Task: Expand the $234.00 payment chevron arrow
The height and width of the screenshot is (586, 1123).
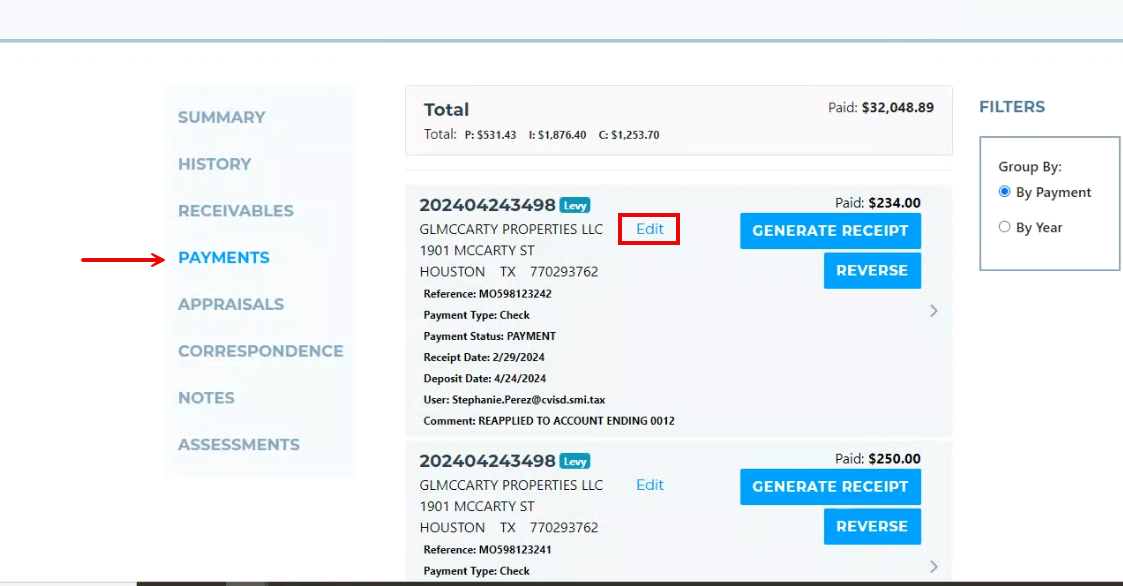Action: point(934,311)
